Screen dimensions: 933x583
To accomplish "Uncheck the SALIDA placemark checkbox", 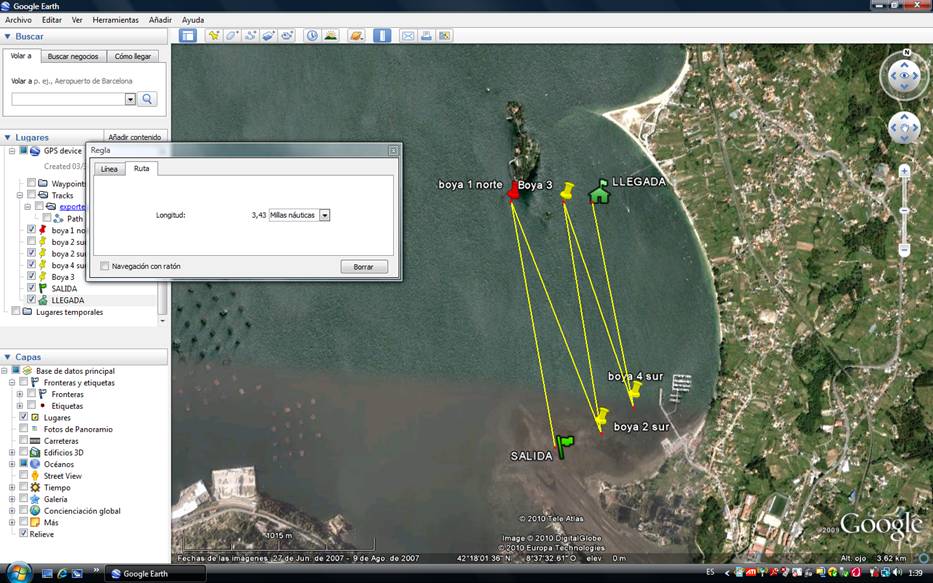I will click(x=32, y=288).
